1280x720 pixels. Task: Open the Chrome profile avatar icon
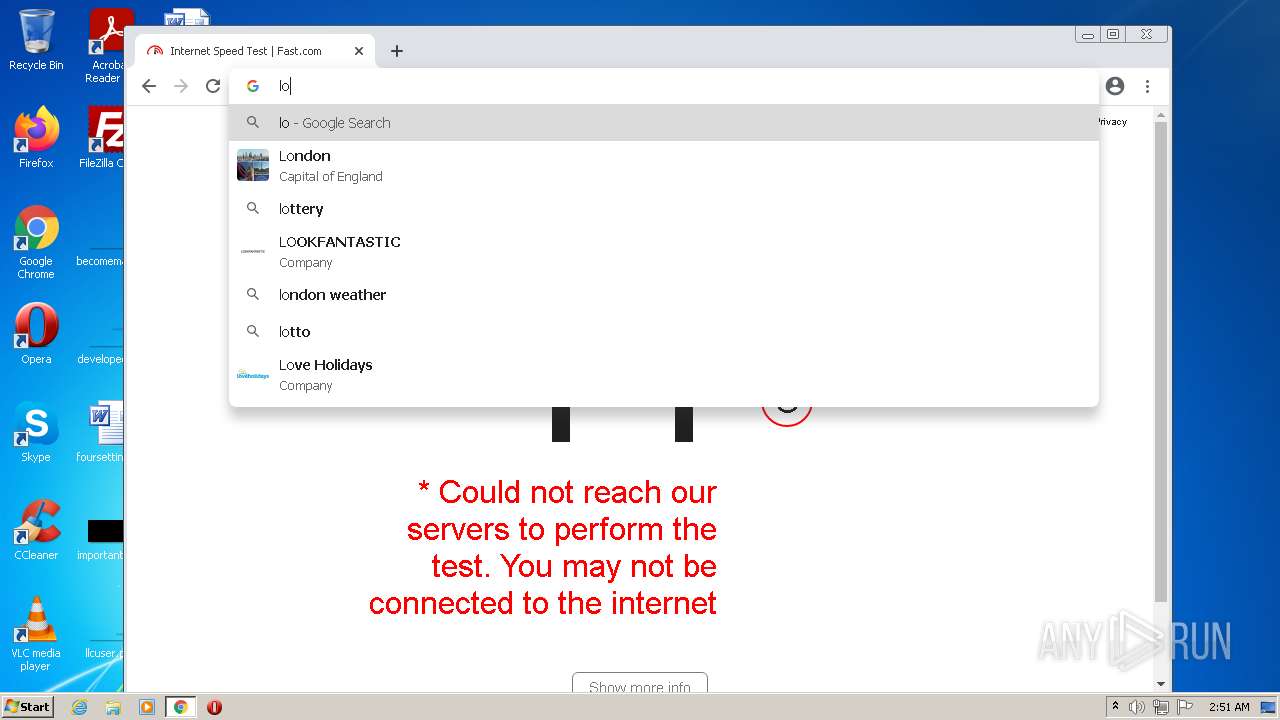(1115, 86)
